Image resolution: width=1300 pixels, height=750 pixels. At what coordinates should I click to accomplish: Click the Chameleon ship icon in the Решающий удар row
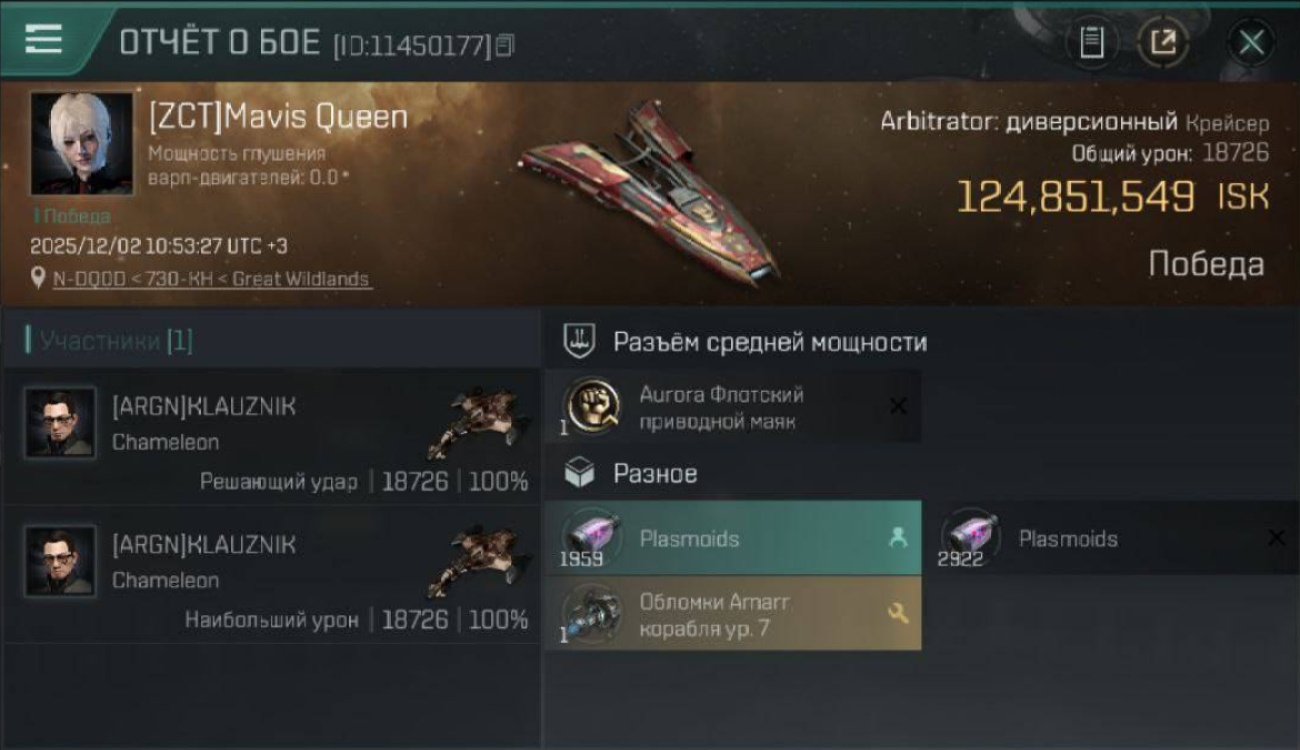point(477,423)
